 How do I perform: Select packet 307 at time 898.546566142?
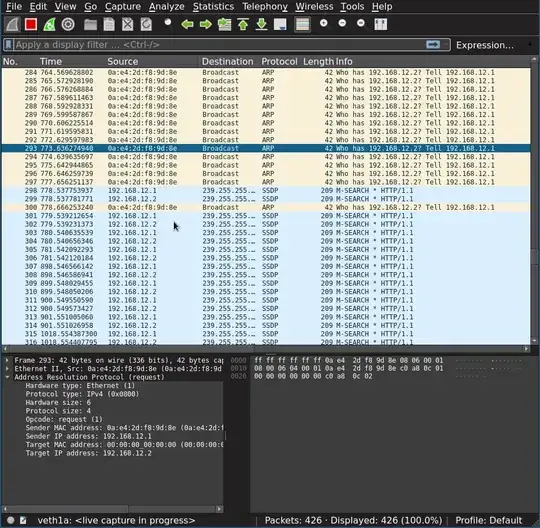pyautogui.click(x=266, y=266)
